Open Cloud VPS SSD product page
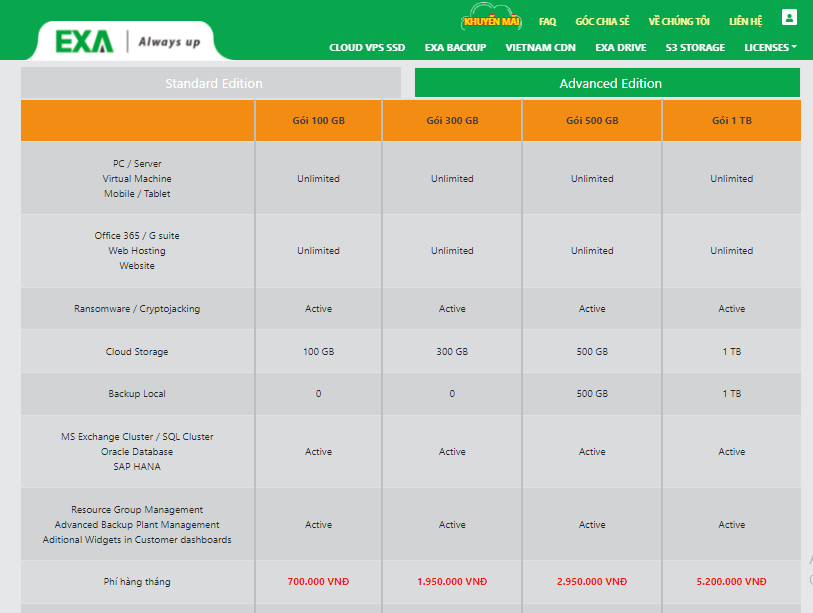 click(367, 47)
